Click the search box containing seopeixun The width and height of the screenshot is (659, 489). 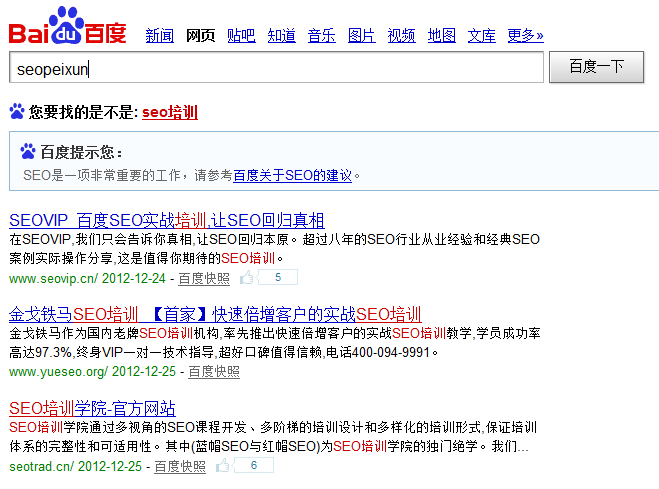click(x=275, y=68)
